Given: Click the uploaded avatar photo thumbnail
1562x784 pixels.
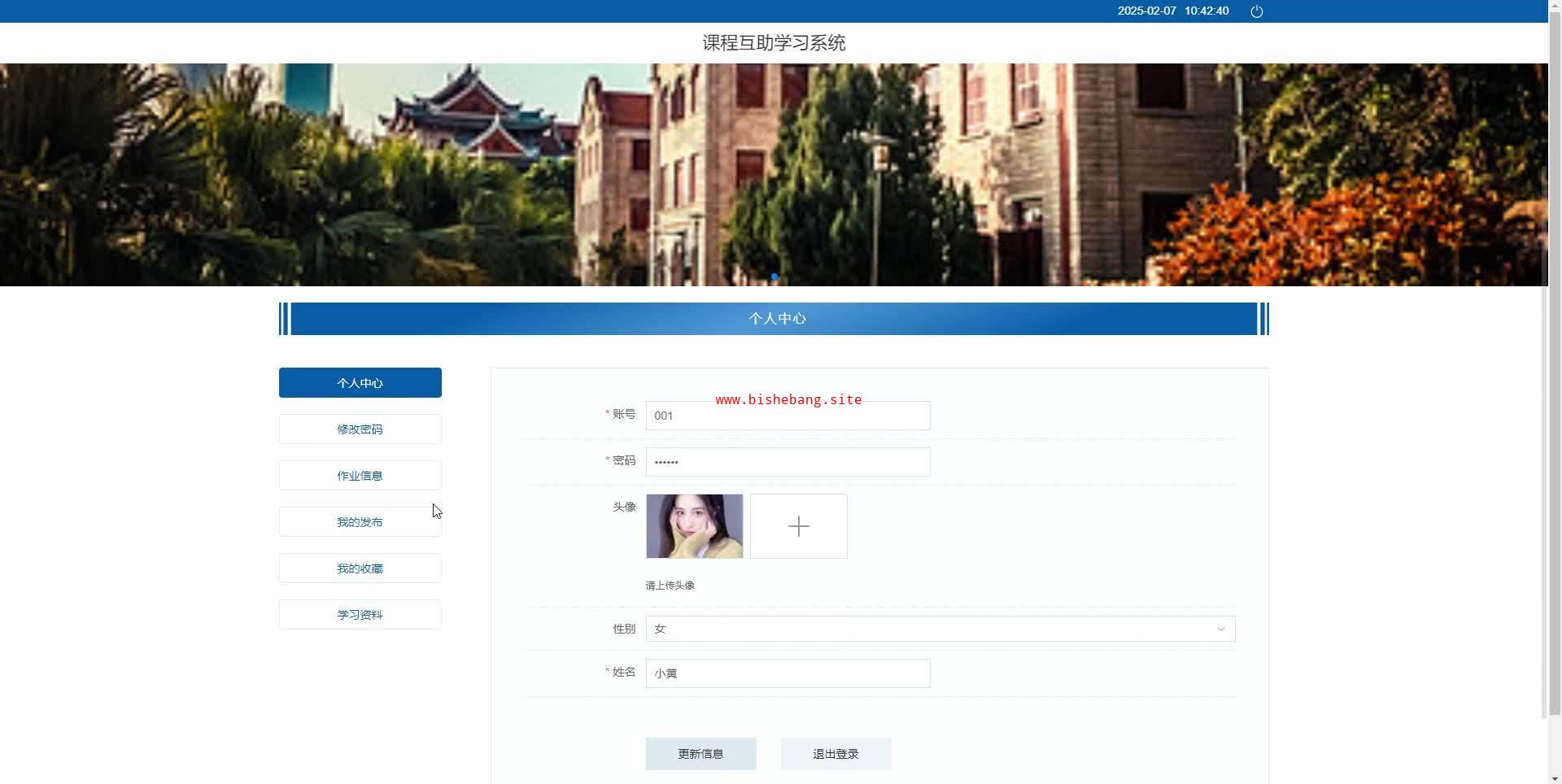Looking at the screenshot, I should point(694,526).
